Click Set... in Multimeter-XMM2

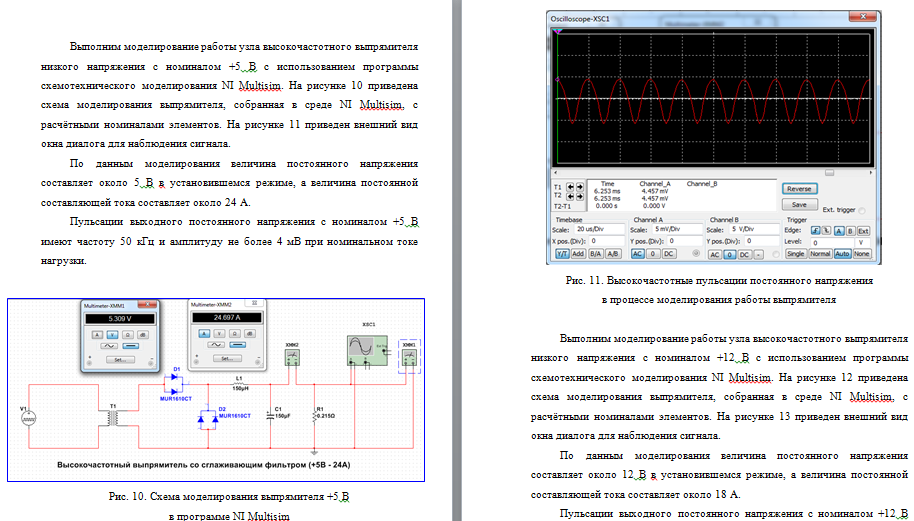coord(227,358)
